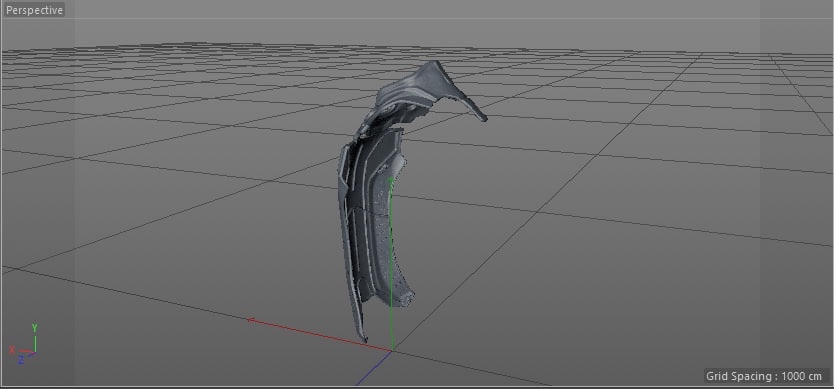Viewport: 834px width, 389px height.
Task: Click the pointed right tip of the upper fin
Action: 481,118
